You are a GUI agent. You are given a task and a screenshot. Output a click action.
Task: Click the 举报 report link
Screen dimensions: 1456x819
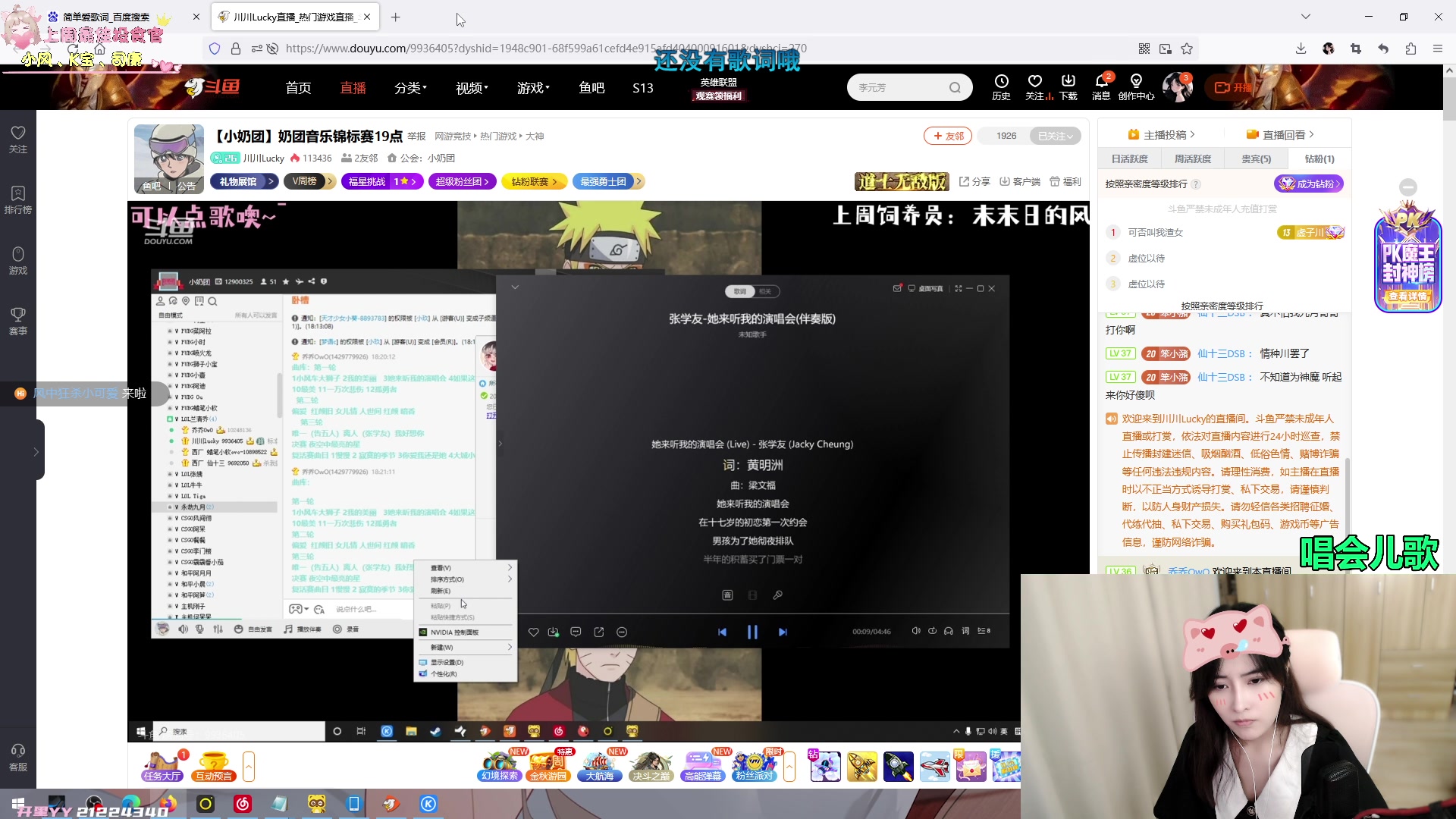click(x=416, y=136)
